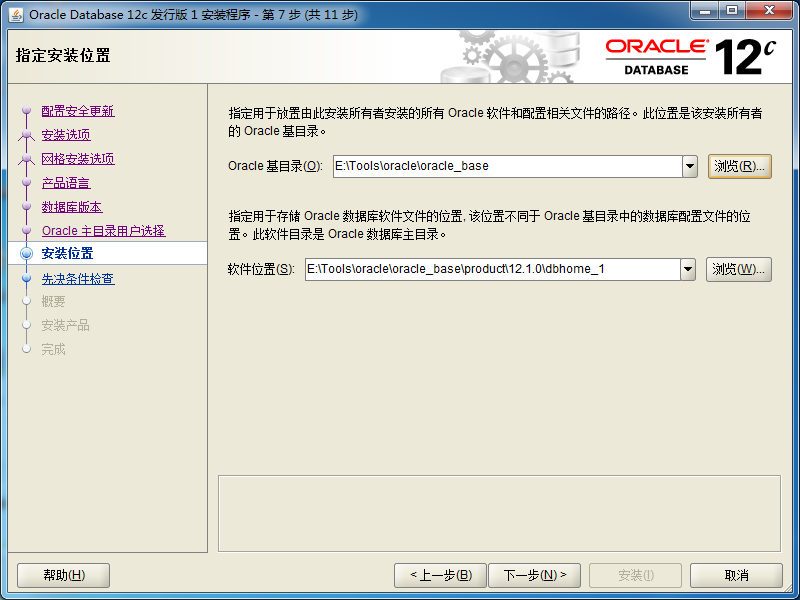Open the Oracle 基目录 dropdown arrow
This screenshot has height=600, width=800.
690,166
